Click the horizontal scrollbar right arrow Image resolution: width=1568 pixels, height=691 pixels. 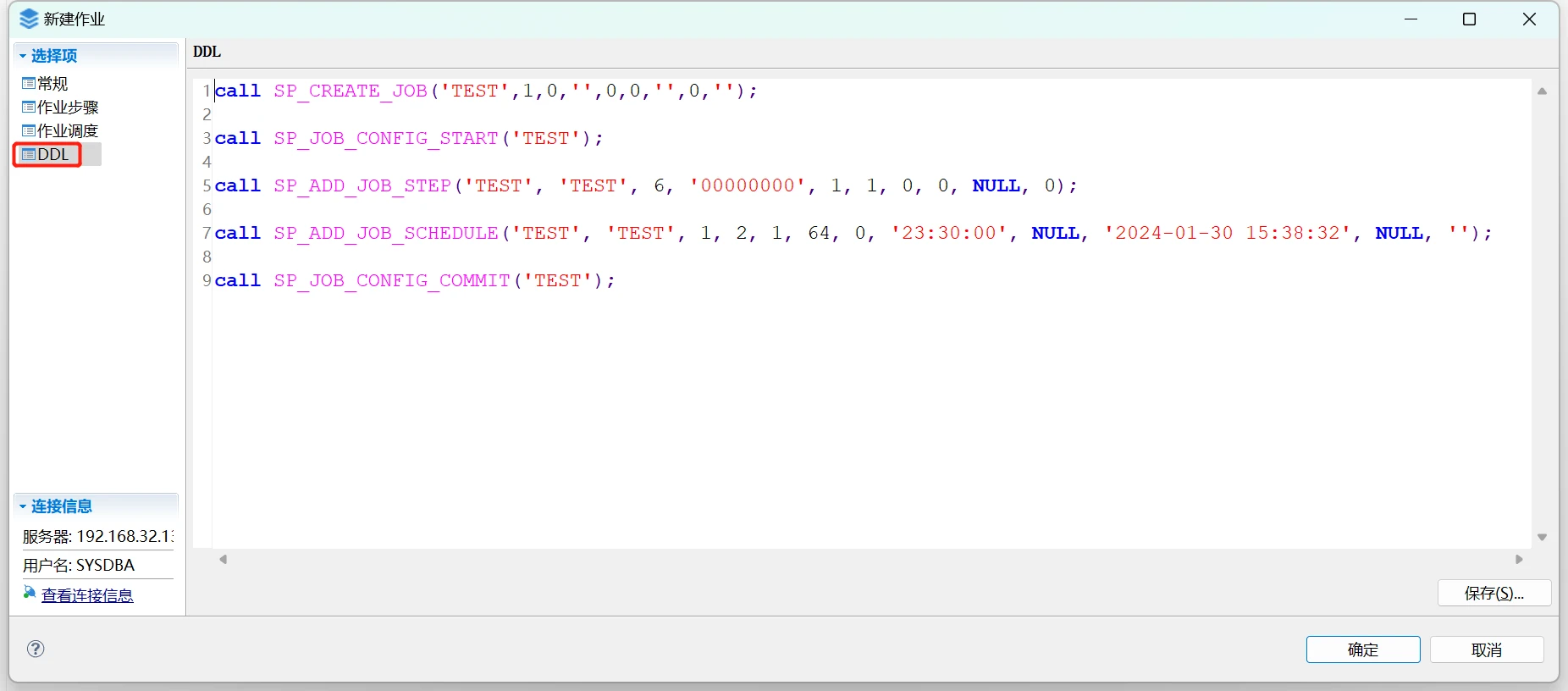pyautogui.click(x=1519, y=560)
